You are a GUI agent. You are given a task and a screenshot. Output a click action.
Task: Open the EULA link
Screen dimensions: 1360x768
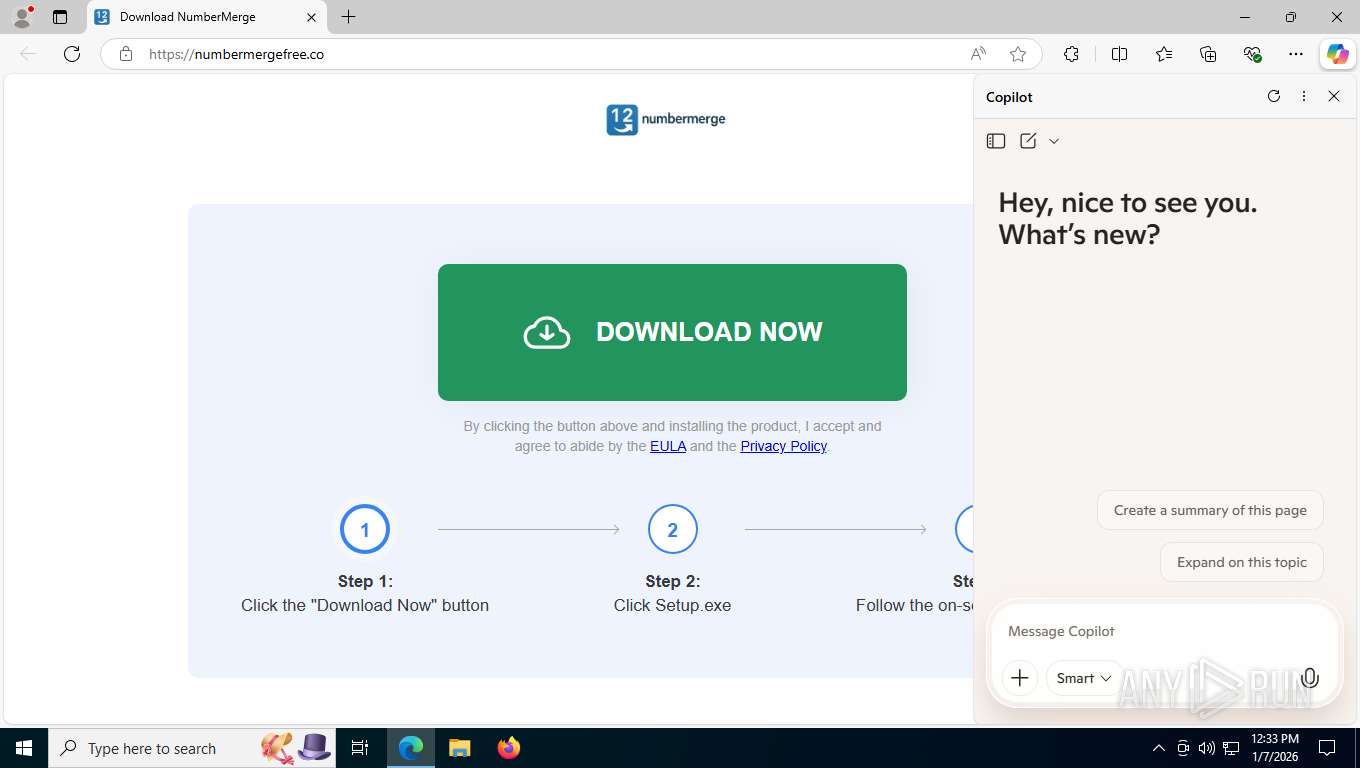pyautogui.click(x=668, y=446)
